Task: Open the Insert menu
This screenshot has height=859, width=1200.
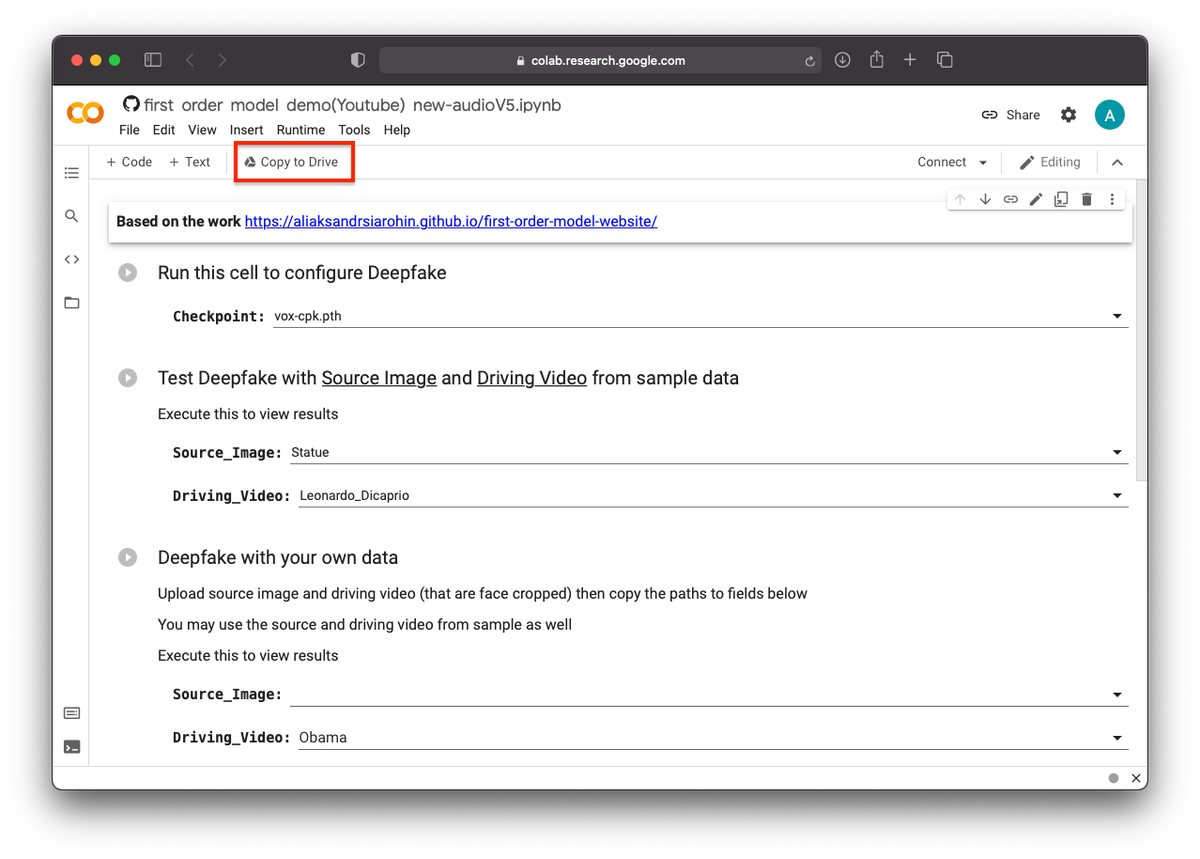Action: coord(246,130)
